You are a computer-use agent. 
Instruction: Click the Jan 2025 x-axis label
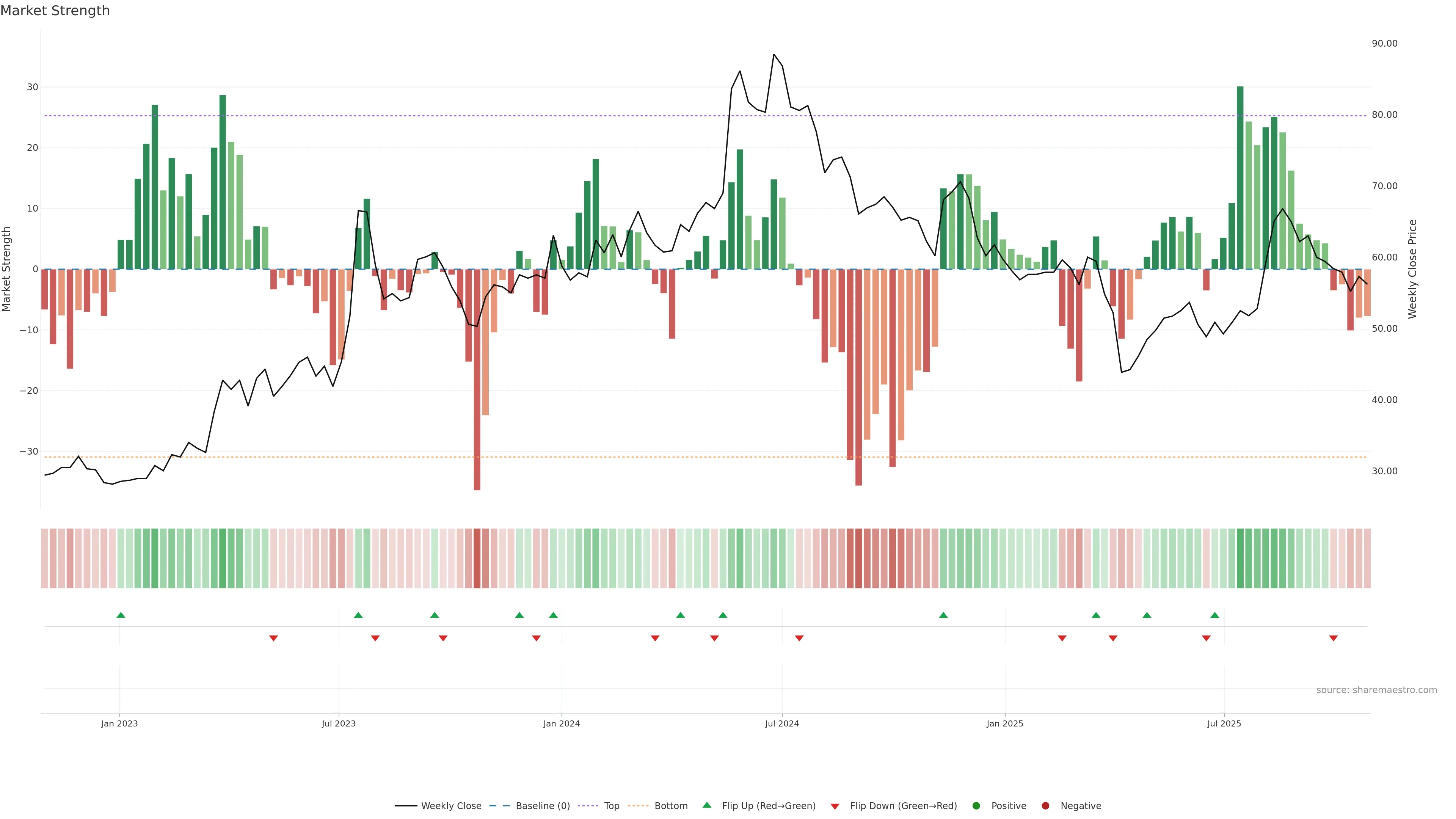(1004, 723)
